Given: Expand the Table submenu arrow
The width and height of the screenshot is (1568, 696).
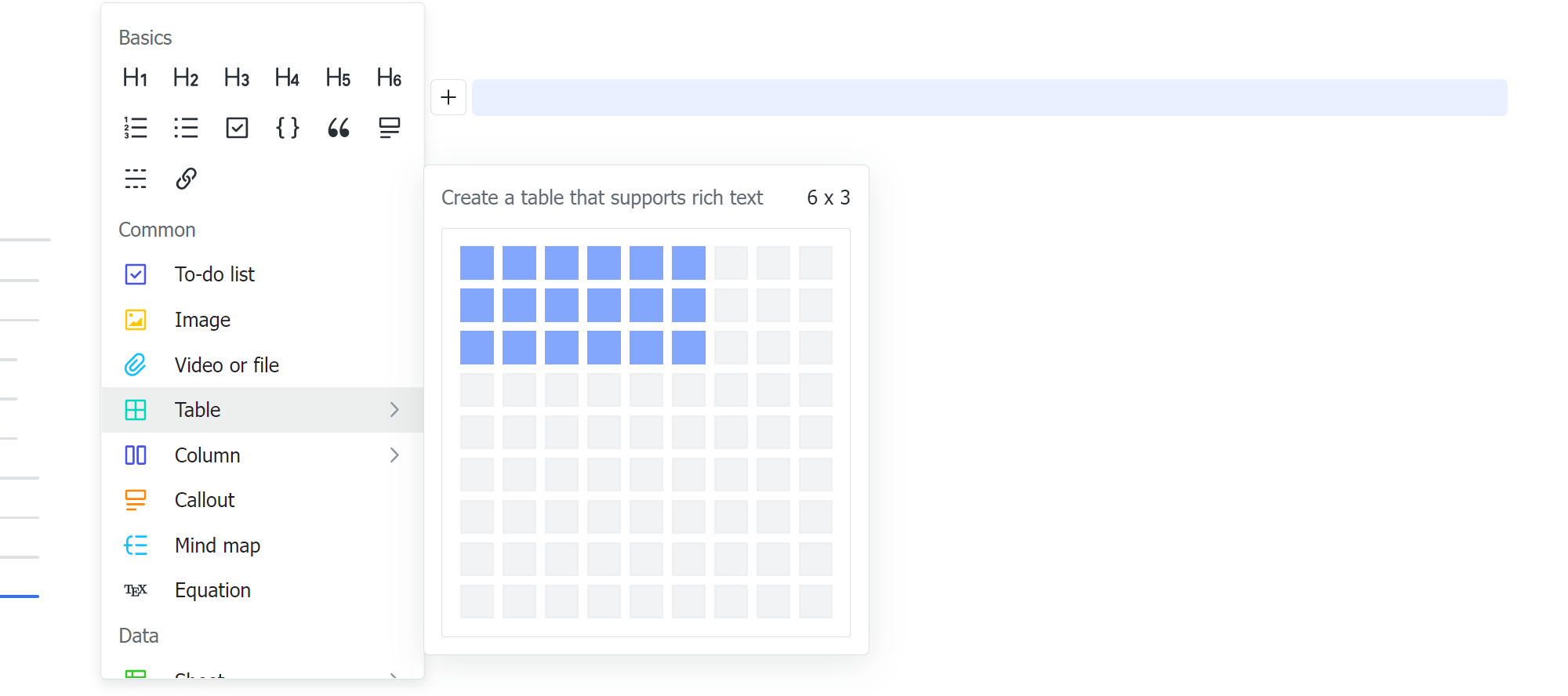Looking at the screenshot, I should (394, 410).
